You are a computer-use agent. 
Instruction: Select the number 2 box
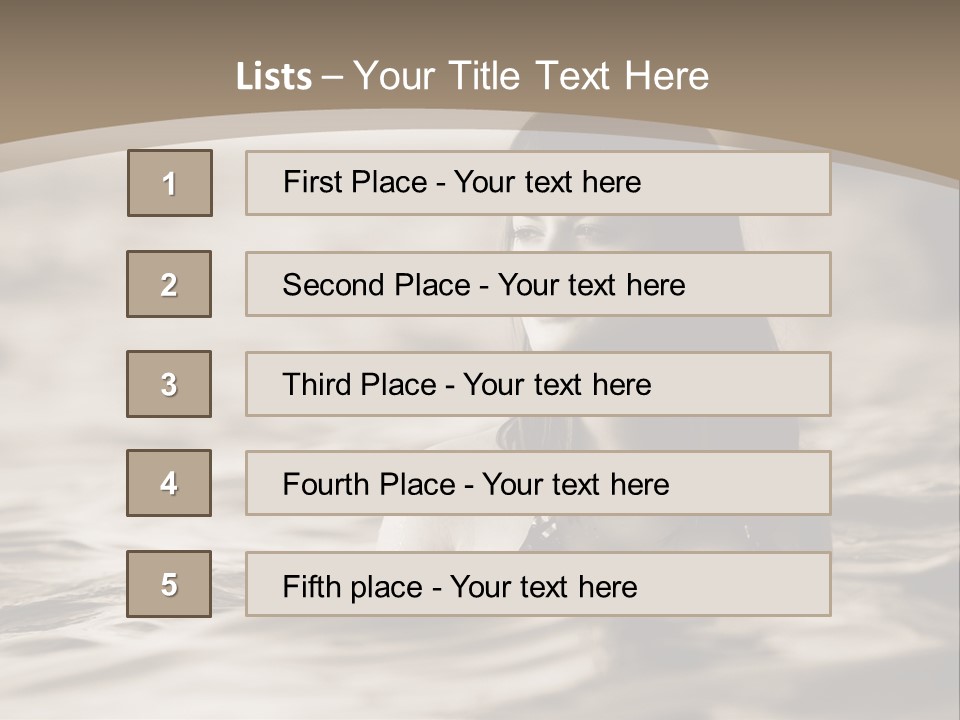[x=169, y=284]
